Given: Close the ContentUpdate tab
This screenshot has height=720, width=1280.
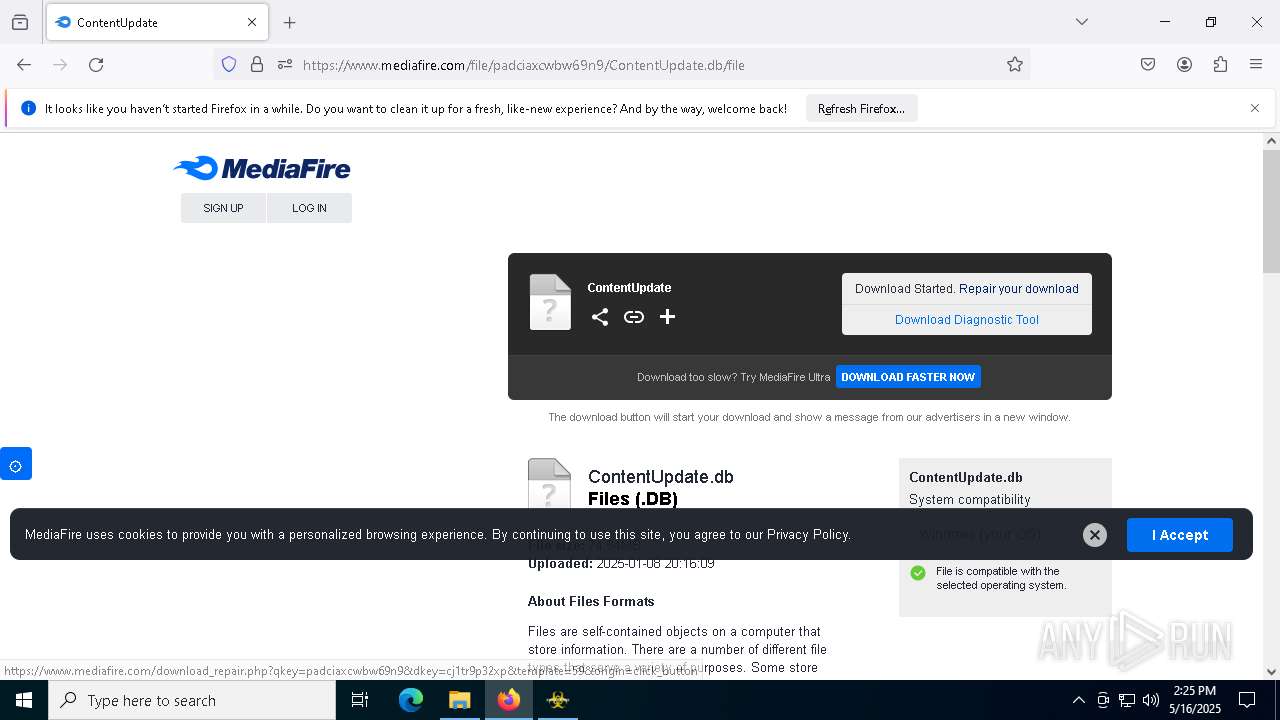Looking at the screenshot, I should click(x=252, y=22).
